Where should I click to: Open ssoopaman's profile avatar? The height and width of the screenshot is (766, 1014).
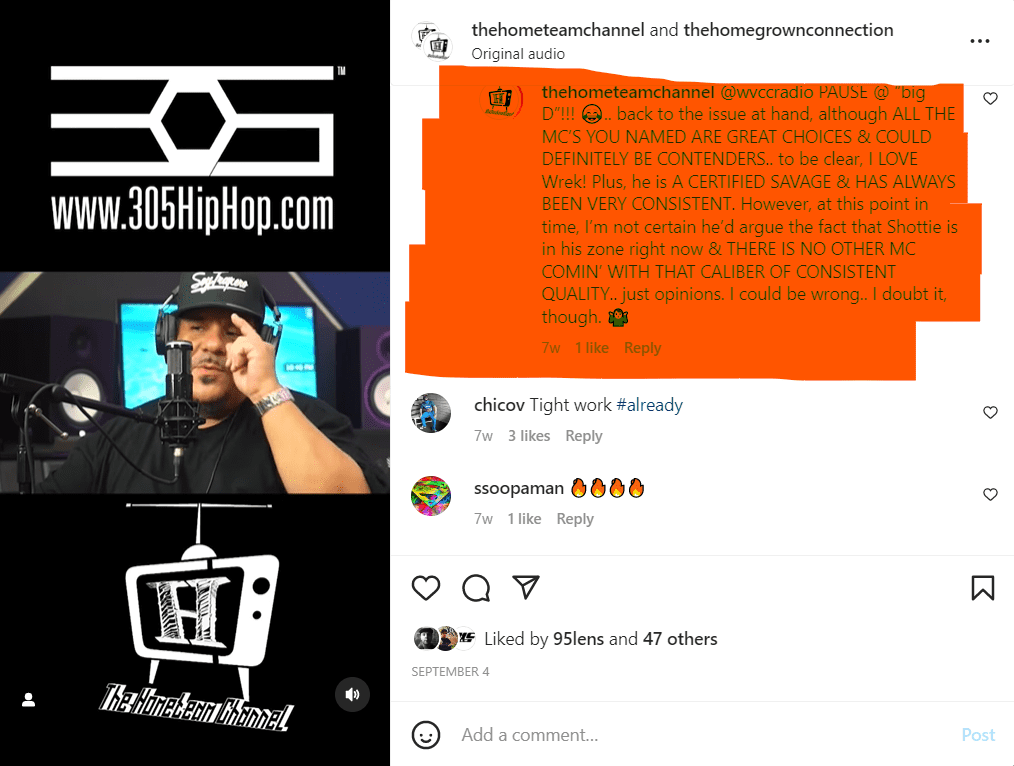[431, 496]
